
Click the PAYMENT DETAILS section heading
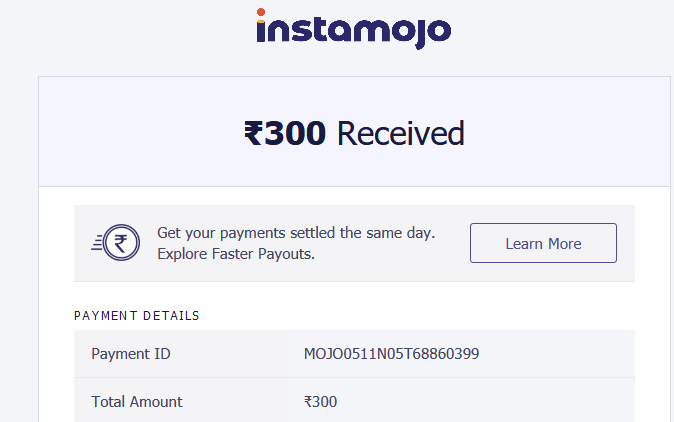coord(137,316)
